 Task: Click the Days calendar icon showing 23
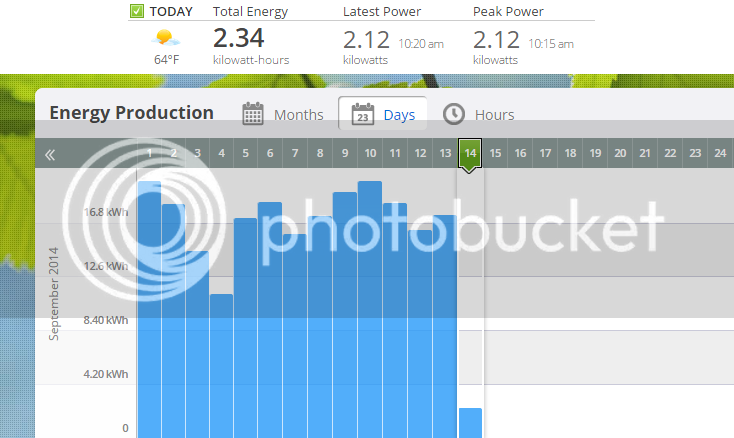click(363, 114)
